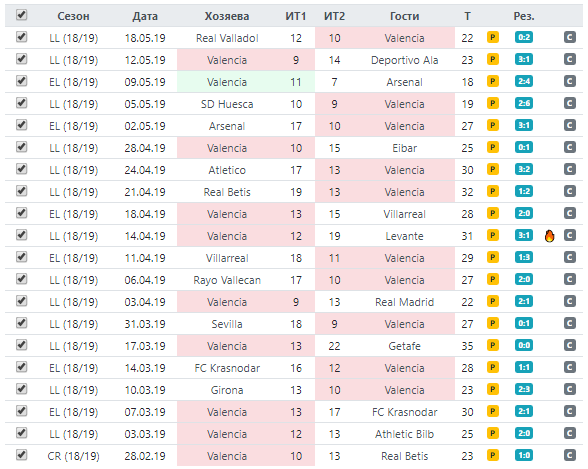Viewport: 588px width, 469px height.
Task: Uncheck checkbox for CR 28.02.19 match
Action: (x=21, y=455)
